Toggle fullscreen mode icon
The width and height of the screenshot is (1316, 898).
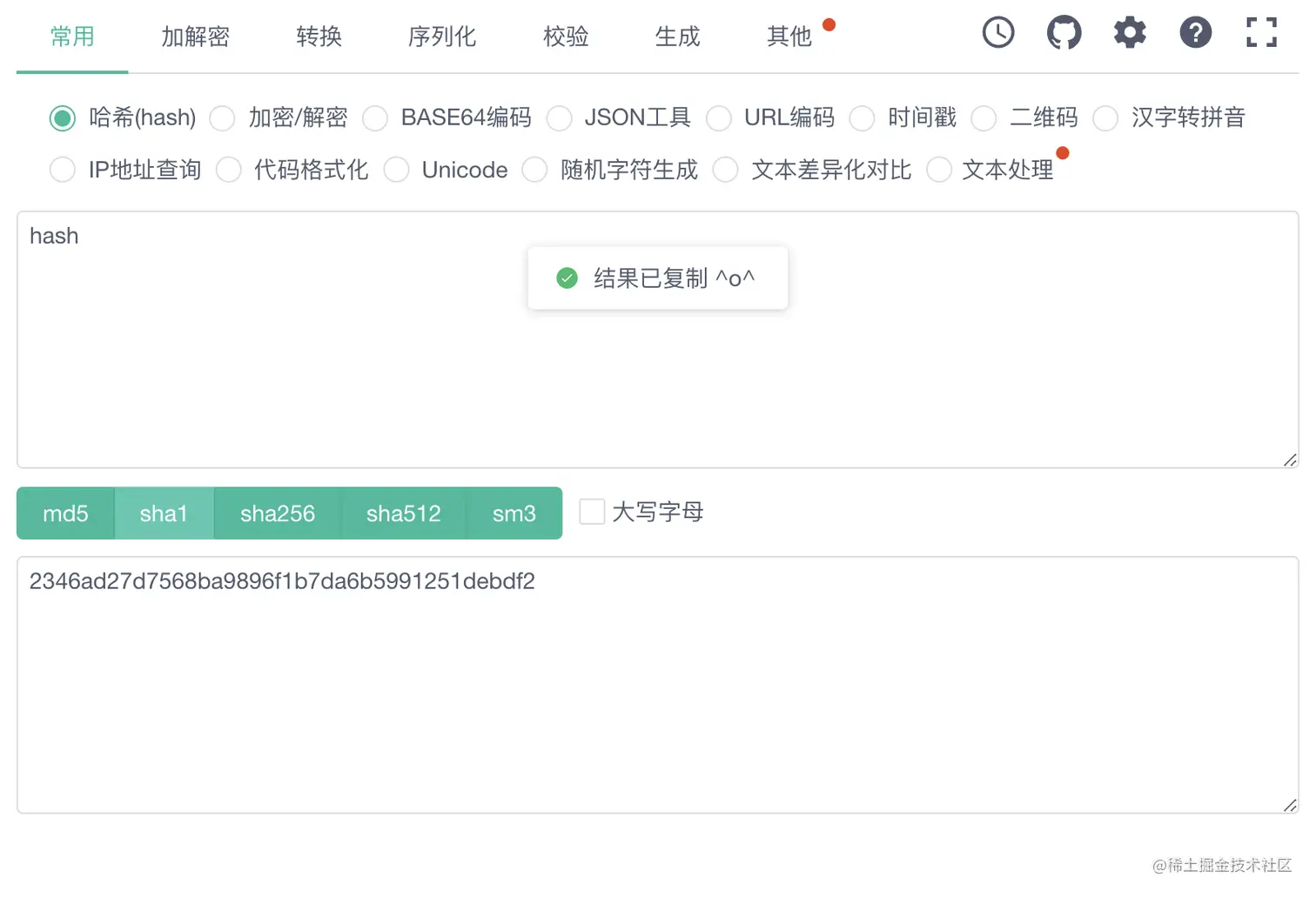(1261, 33)
